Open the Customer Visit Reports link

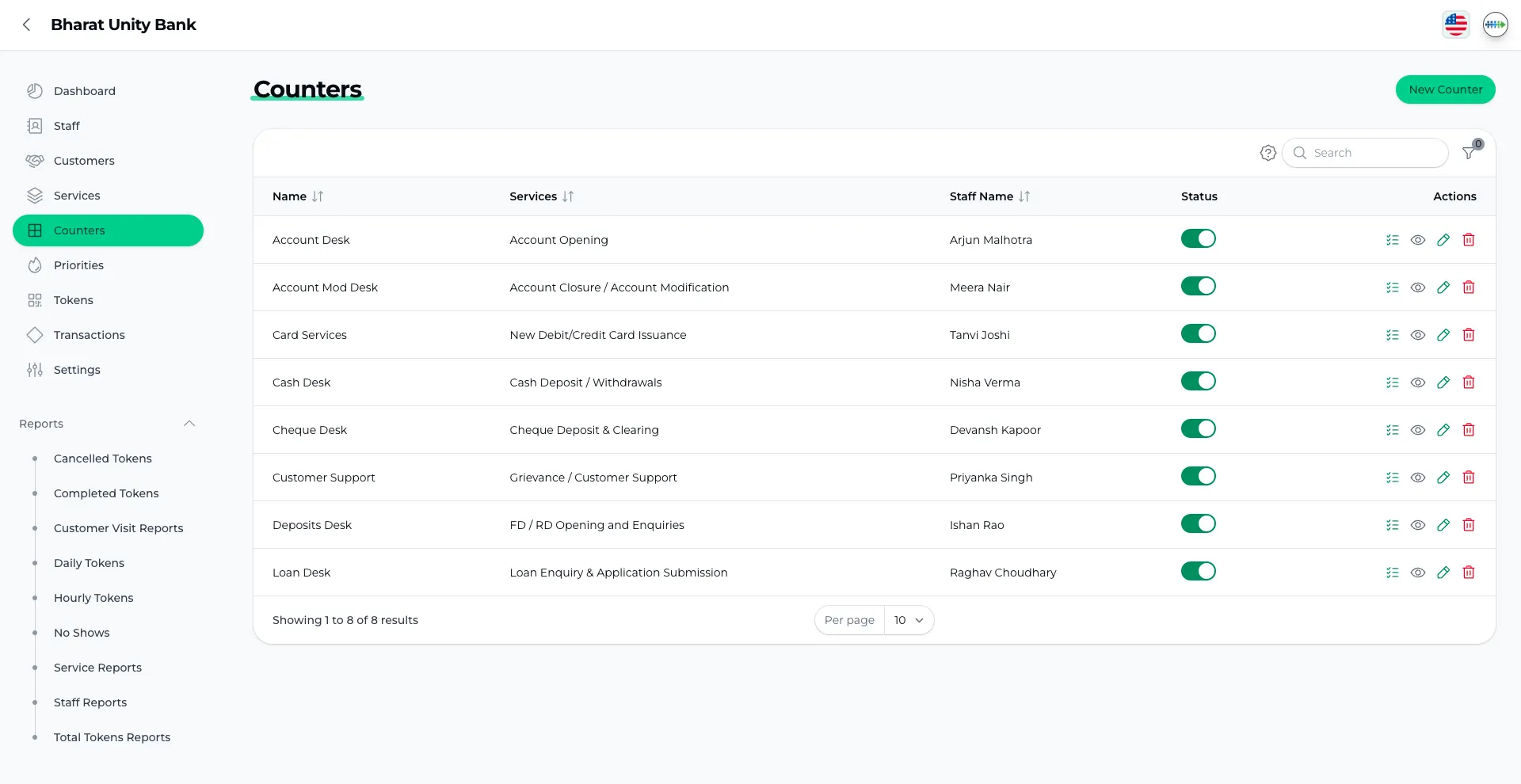pos(118,528)
